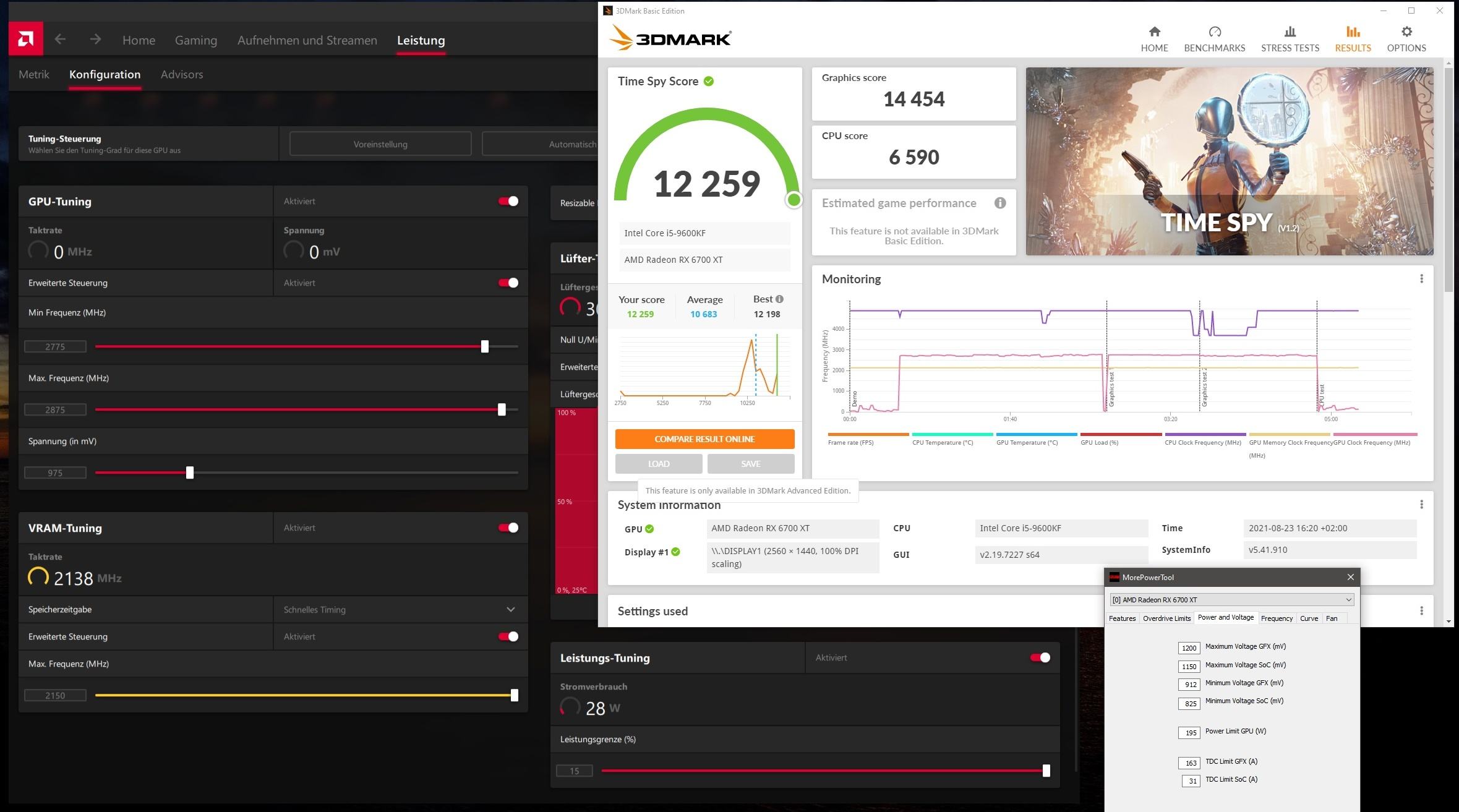Adjust Min Frequenz slider handle

click(485, 346)
